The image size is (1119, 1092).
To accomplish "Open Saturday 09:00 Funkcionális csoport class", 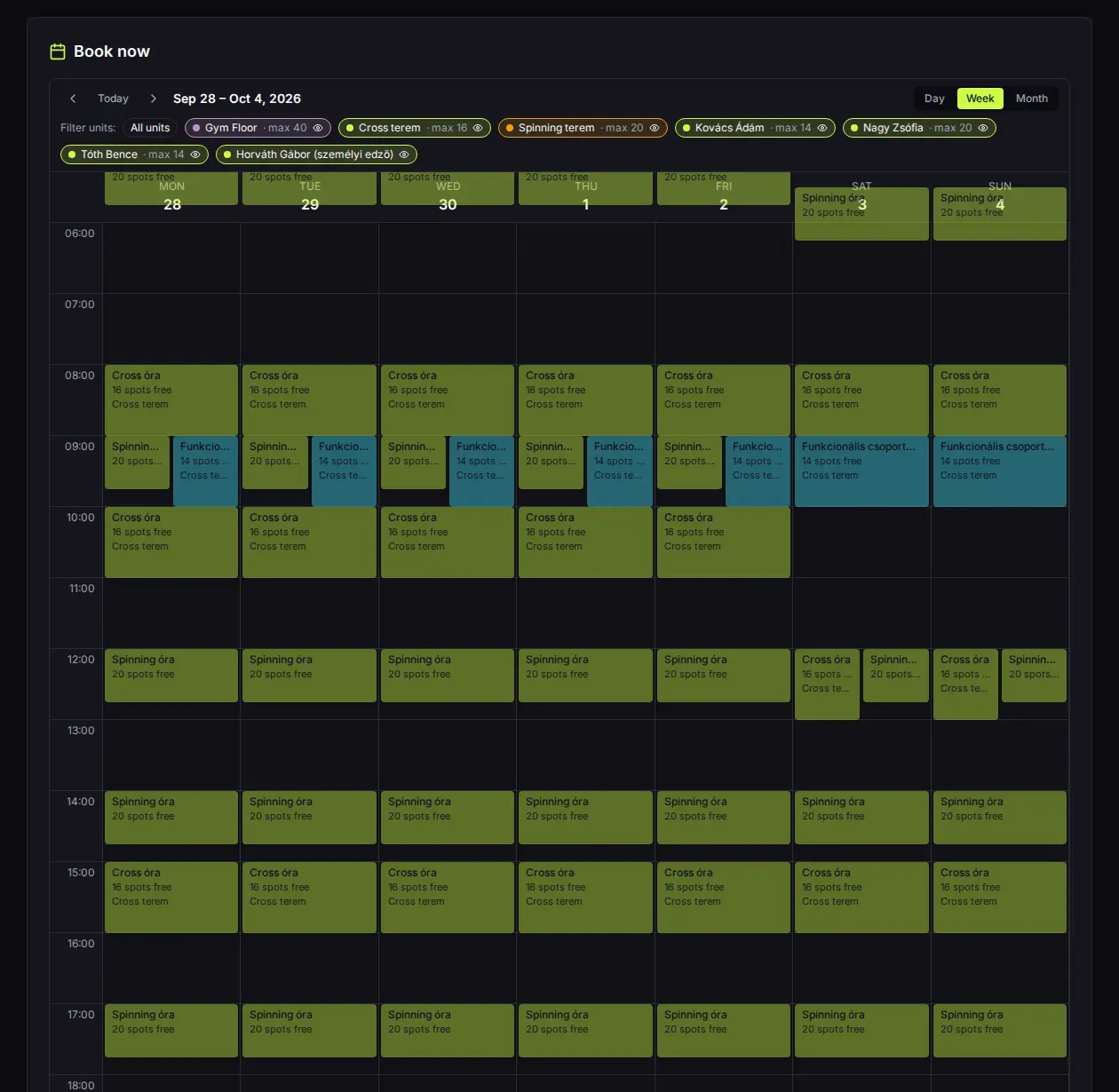I will tap(861, 471).
